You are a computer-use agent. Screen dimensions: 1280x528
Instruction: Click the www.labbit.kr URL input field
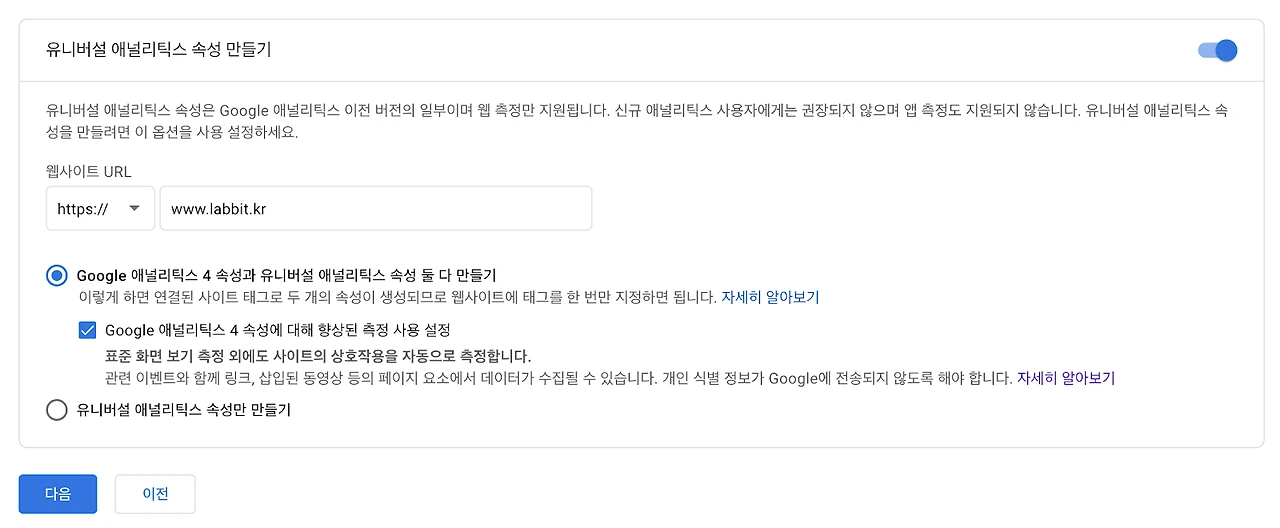(x=375, y=209)
